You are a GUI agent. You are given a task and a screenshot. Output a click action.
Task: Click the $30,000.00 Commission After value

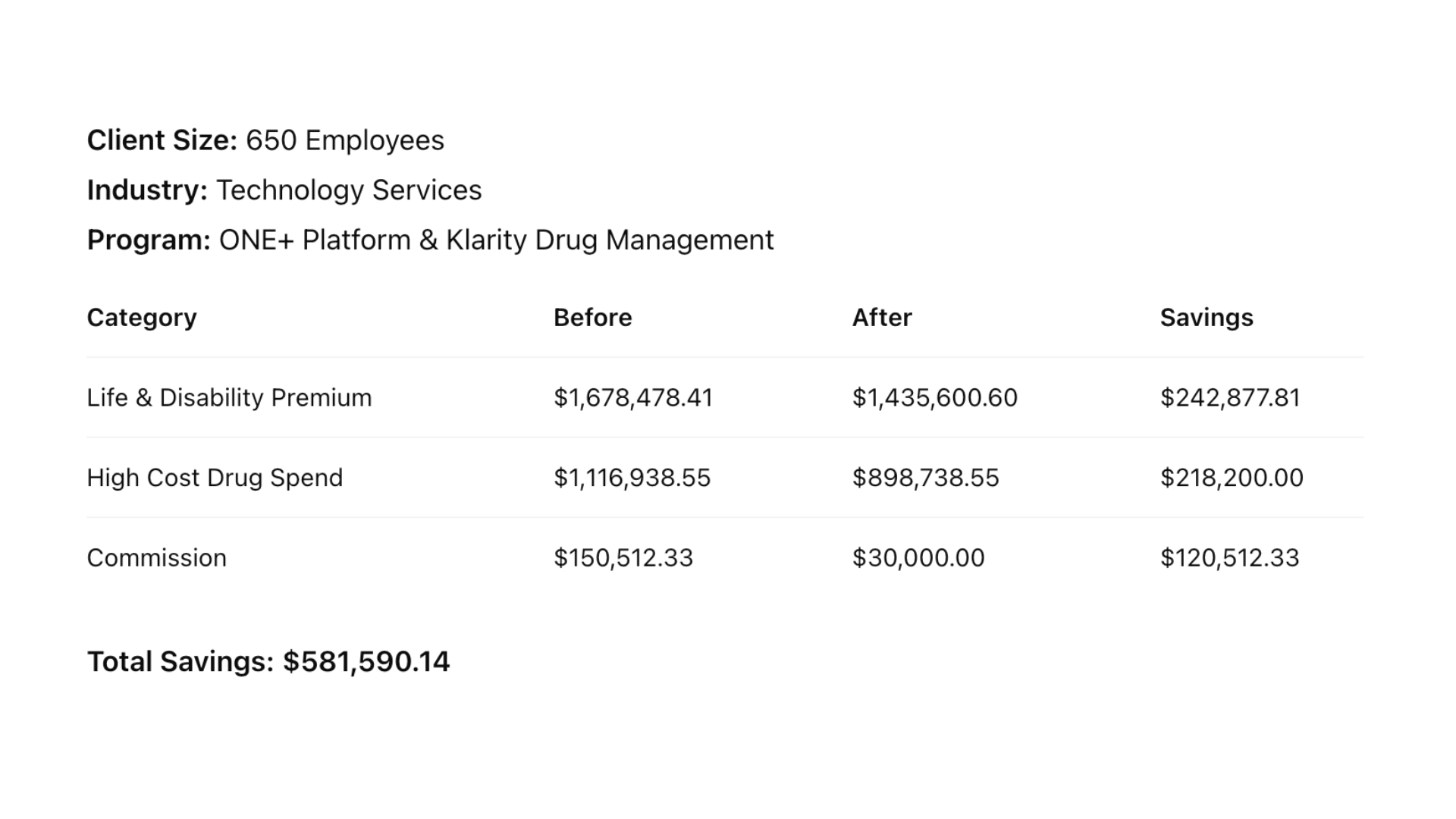click(x=918, y=558)
